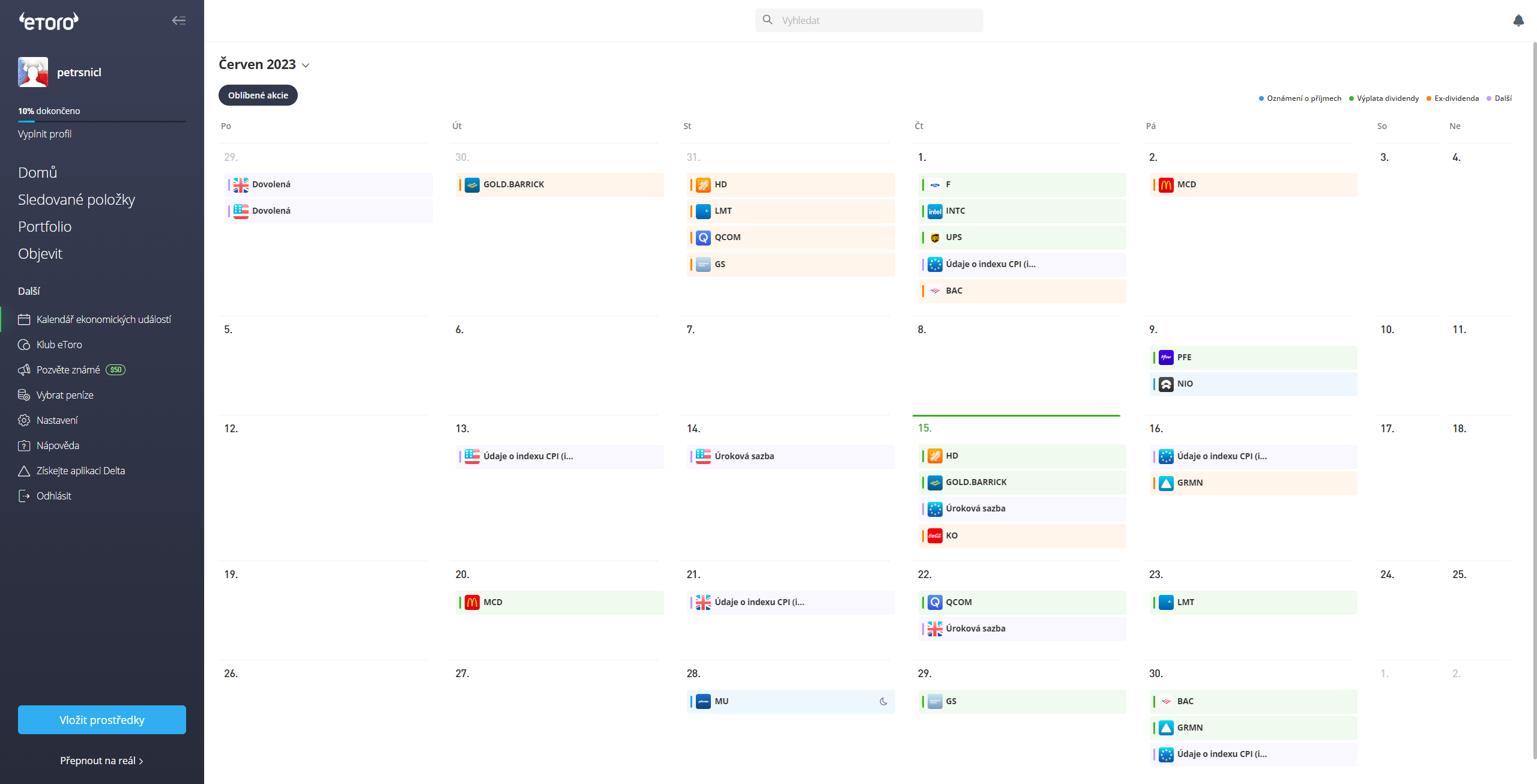This screenshot has height=784, width=1537.
Task: Expand the Červen 2023 month dropdown
Action: click(306, 65)
